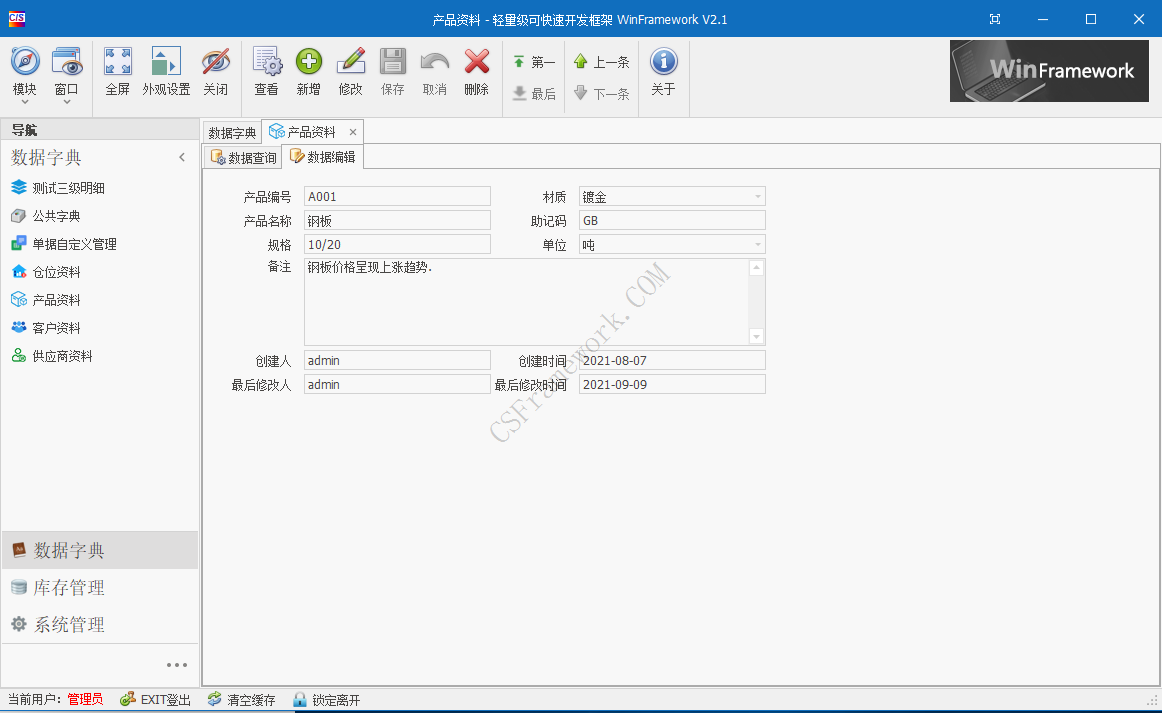Open the 模块 module menu icon

[x=24, y=62]
